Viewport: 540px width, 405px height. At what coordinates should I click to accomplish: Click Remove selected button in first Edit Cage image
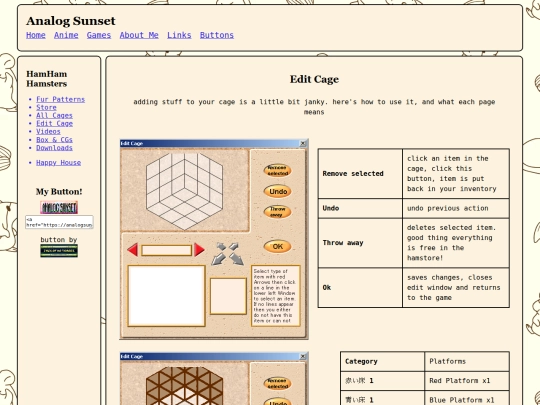click(278, 170)
